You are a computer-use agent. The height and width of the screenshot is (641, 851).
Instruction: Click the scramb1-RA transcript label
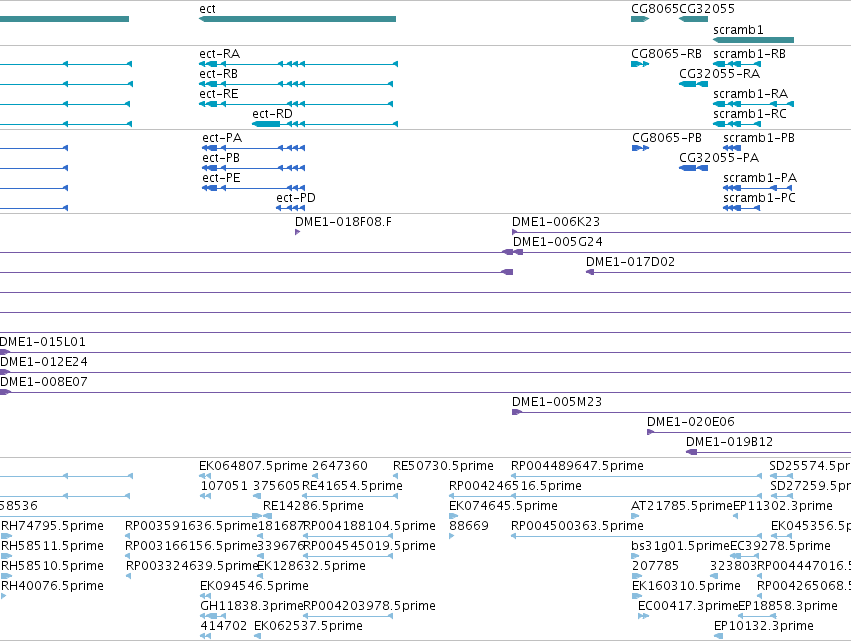click(751, 94)
